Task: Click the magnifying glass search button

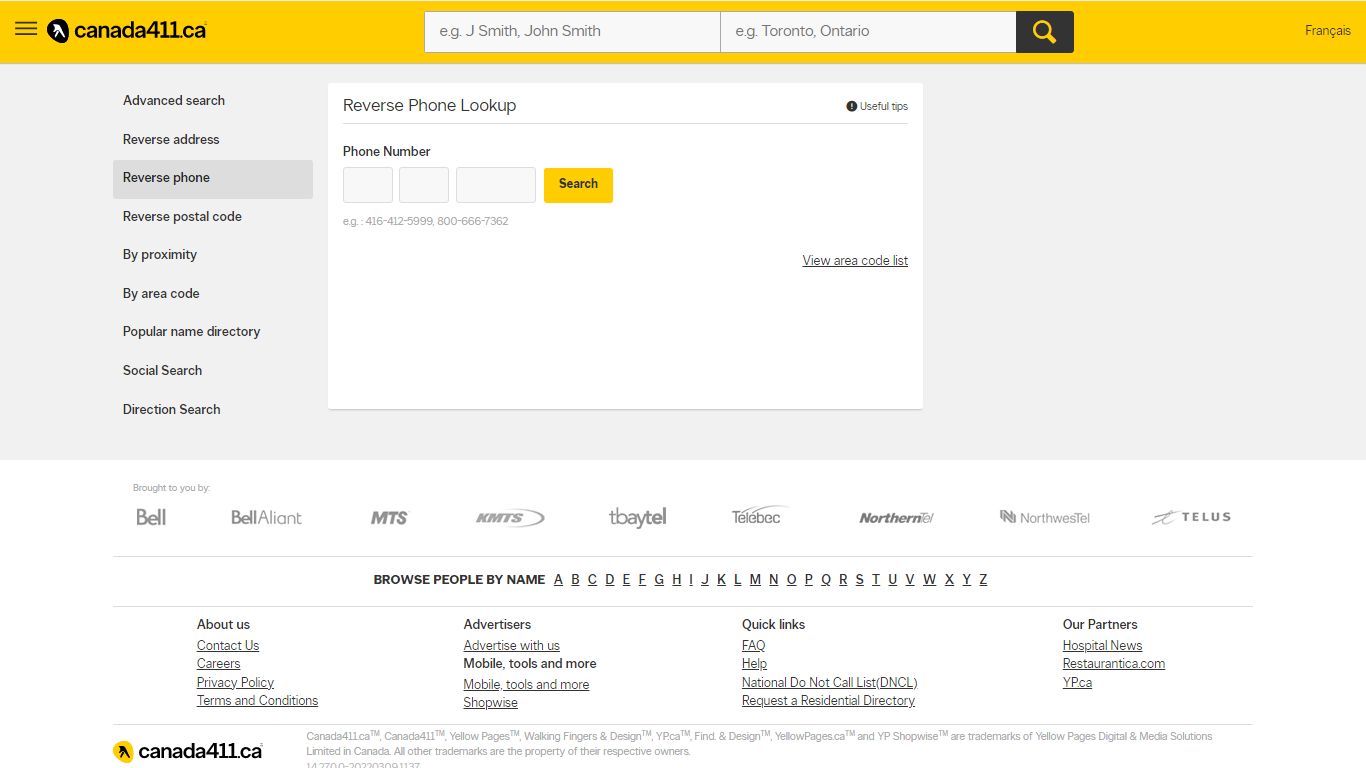Action: tap(1045, 32)
